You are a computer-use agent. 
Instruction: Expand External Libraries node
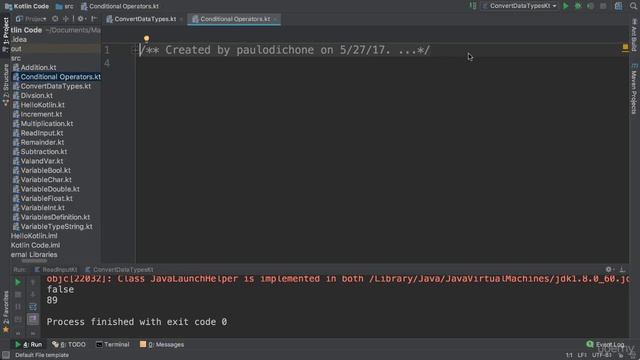pyautogui.click(x=34, y=255)
